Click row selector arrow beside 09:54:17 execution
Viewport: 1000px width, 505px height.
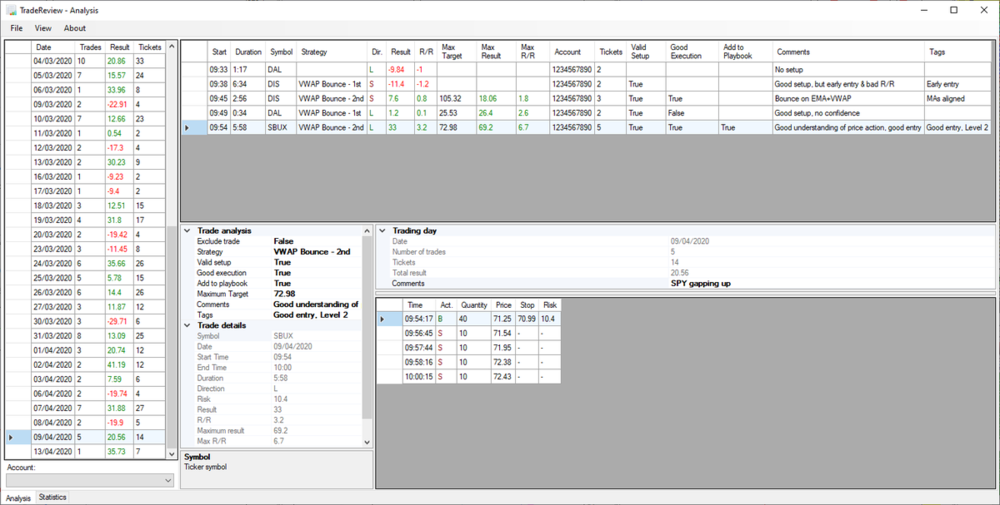[x=382, y=319]
